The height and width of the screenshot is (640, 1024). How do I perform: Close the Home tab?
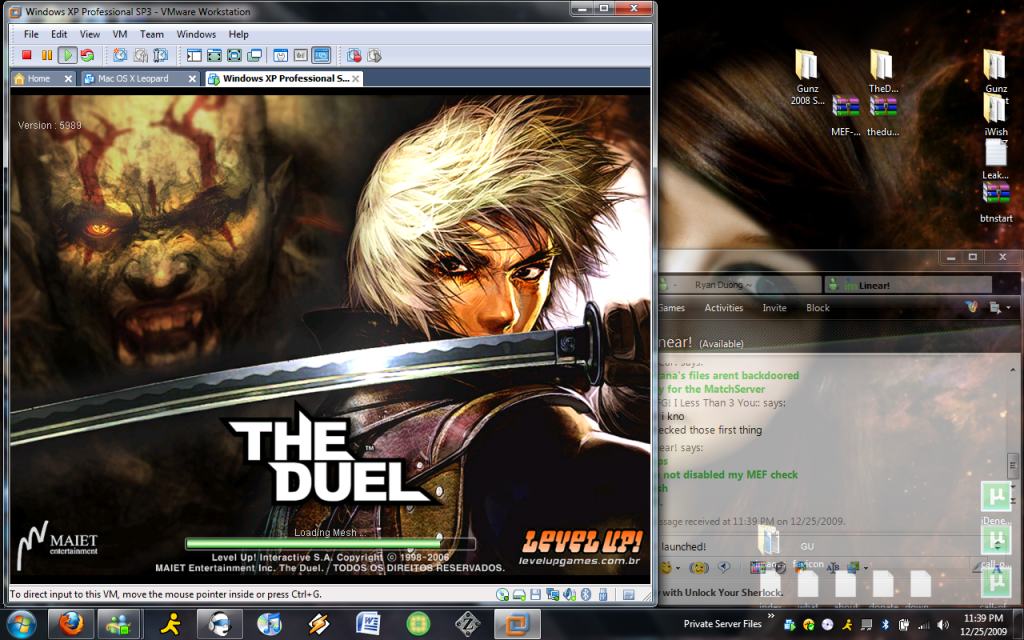pyautogui.click(x=68, y=78)
